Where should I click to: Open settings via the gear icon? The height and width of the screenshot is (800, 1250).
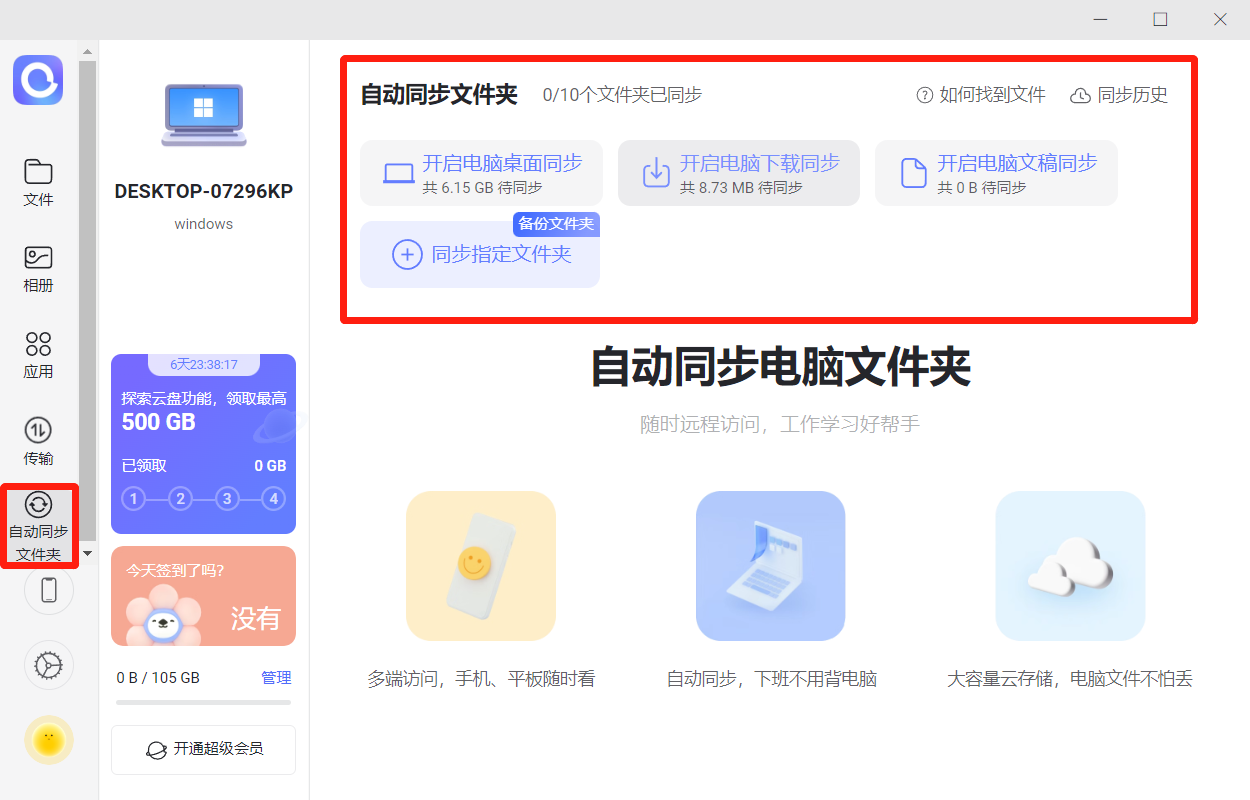pyautogui.click(x=49, y=665)
